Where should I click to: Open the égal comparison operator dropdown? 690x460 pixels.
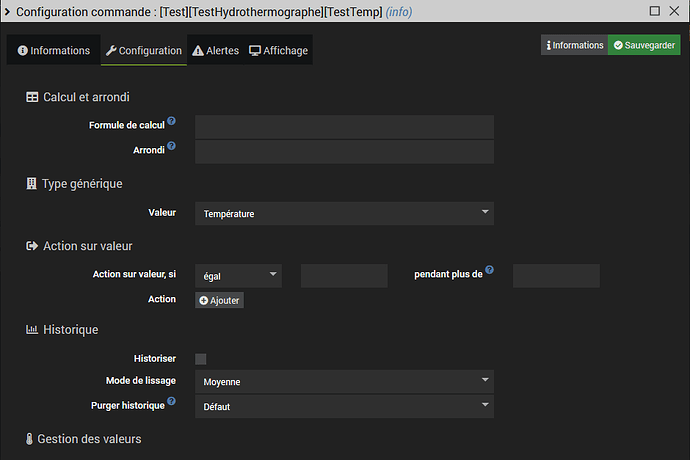point(238,275)
